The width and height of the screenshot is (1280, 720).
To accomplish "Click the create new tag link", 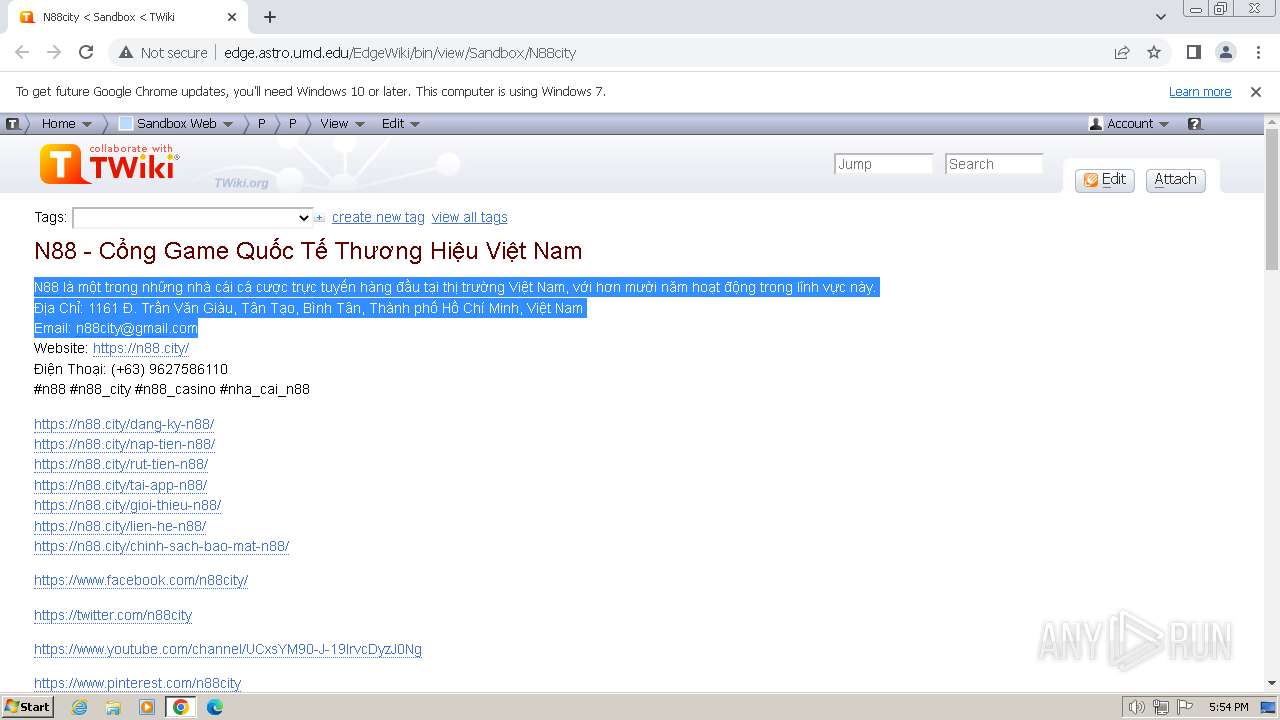I will 378,217.
